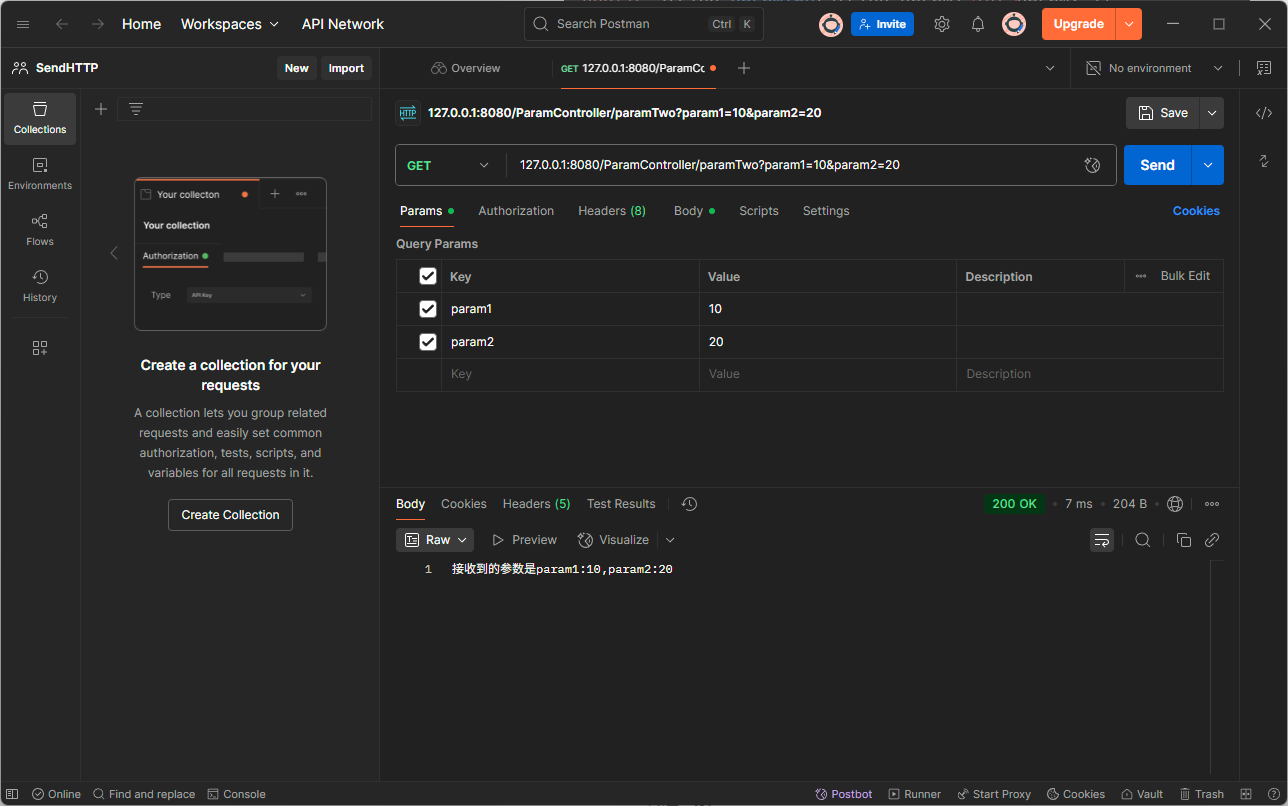The image size is (1288, 806).
Task: Open the Visualize options dropdown arrow
Action: pyautogui.click(x=670, y=540)
